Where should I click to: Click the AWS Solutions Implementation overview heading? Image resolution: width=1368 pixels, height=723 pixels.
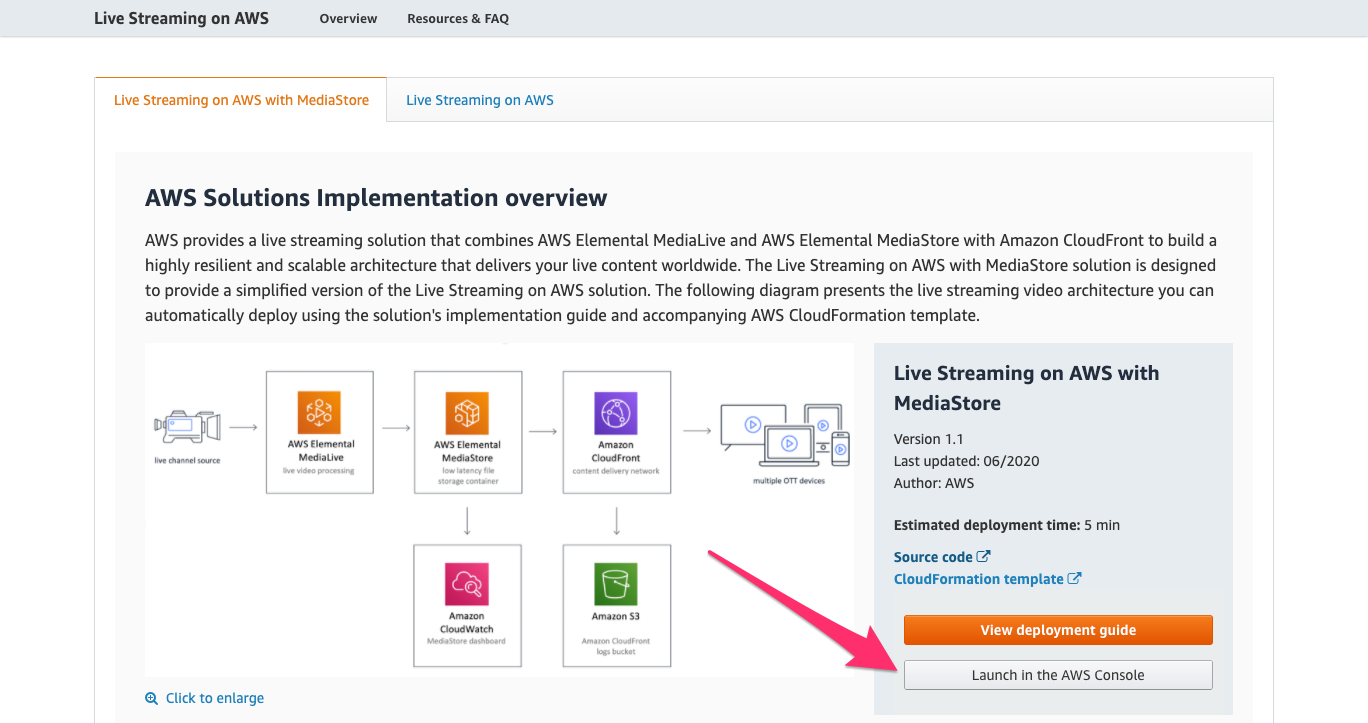coord(376,197)
